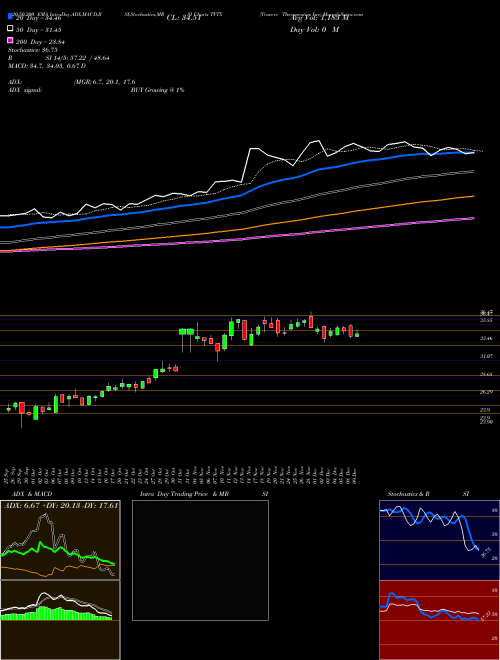Click the last green candlestick on the chart
500x660 pixels.
click(357, 335)
